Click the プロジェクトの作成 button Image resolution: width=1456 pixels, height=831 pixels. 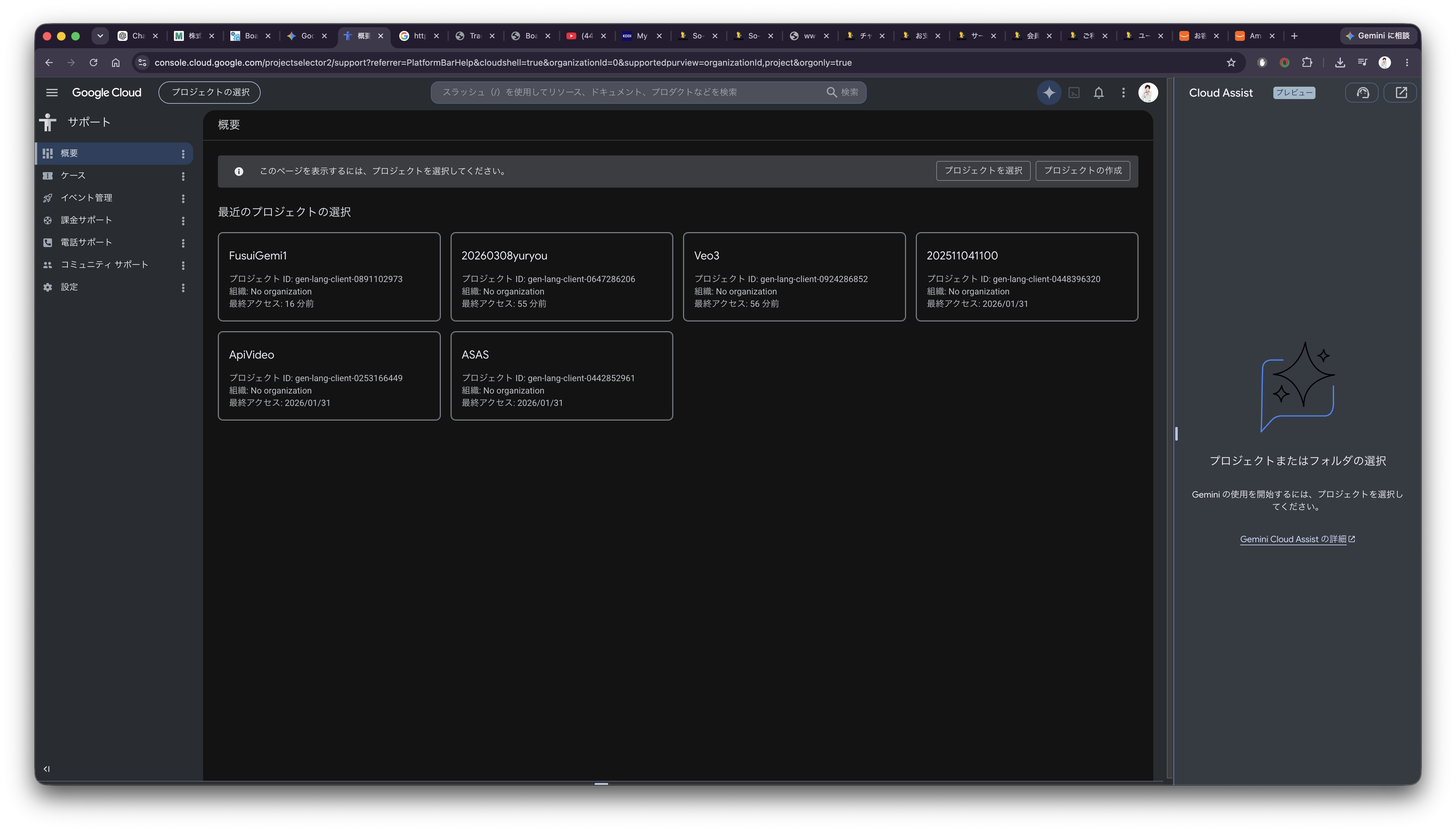point(1082,171)
